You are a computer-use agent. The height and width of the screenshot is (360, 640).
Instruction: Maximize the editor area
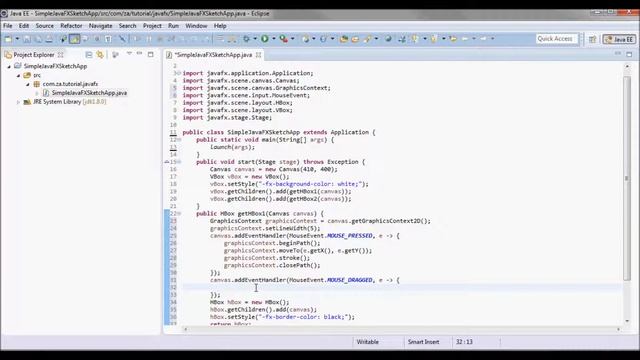tap(629, 54)
